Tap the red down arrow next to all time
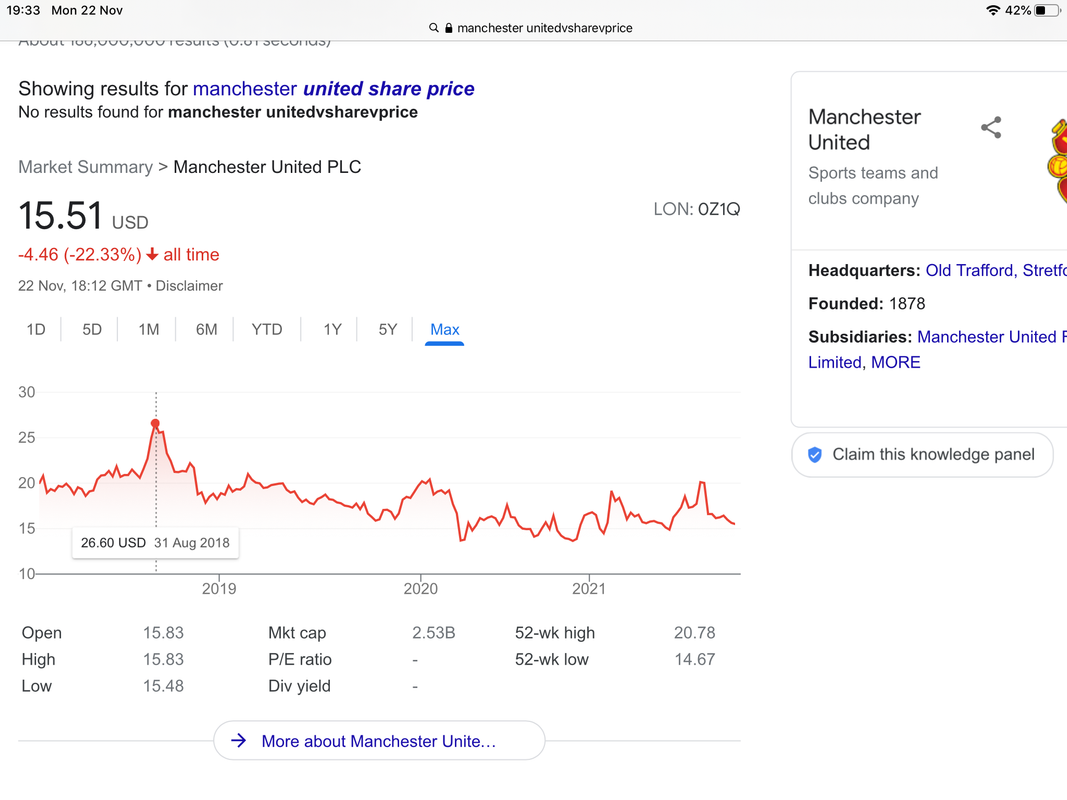This screenshot has width=1067, height=800. tap(152, 254)
